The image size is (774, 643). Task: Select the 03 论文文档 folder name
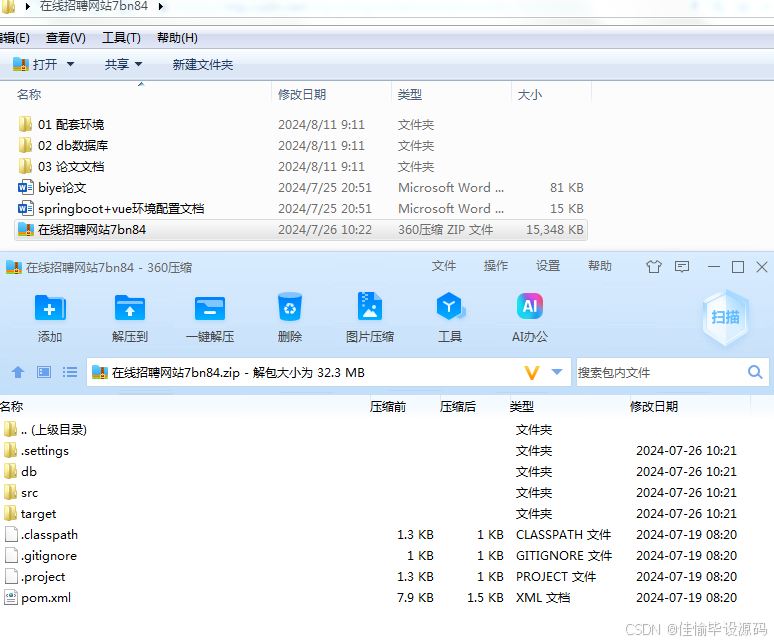pyautogui.click(x=71, y=166)
